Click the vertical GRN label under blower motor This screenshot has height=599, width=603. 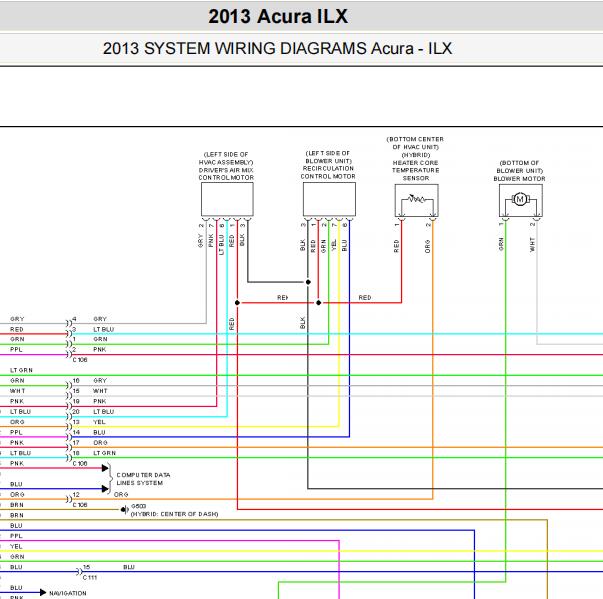[x=501, y=244]
